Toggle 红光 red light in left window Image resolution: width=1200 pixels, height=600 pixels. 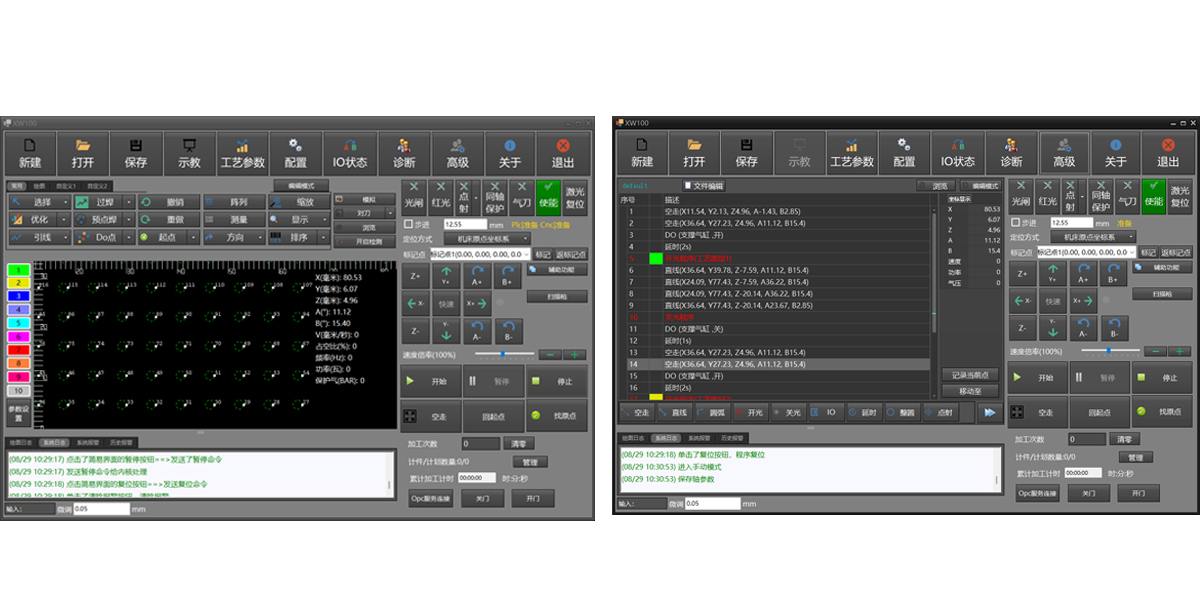[x=440, y=197]
